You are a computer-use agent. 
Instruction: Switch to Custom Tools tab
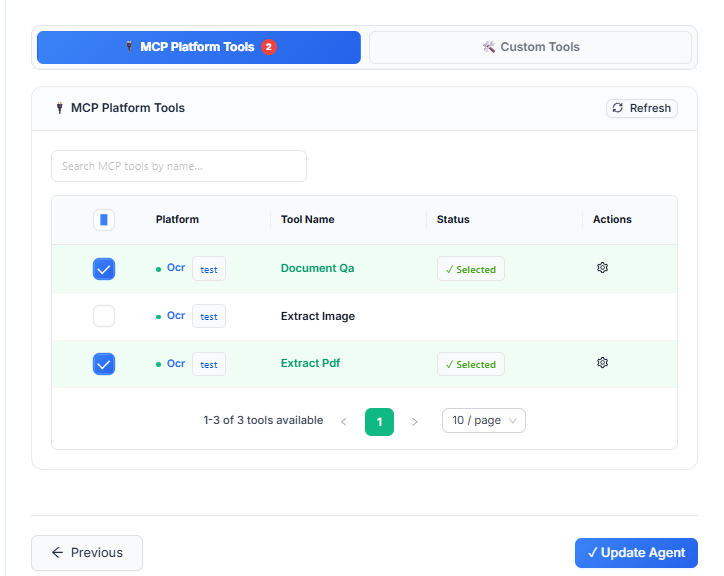click(530, 47)
